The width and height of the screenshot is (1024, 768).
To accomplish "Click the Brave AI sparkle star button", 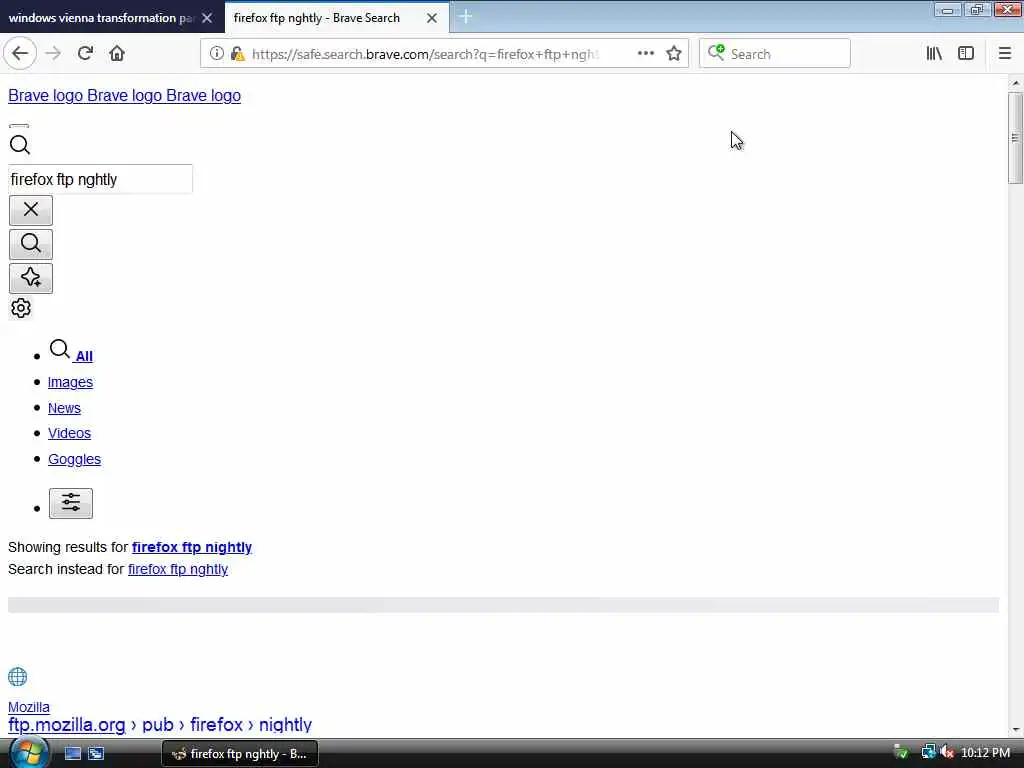I will pos(31,278).
